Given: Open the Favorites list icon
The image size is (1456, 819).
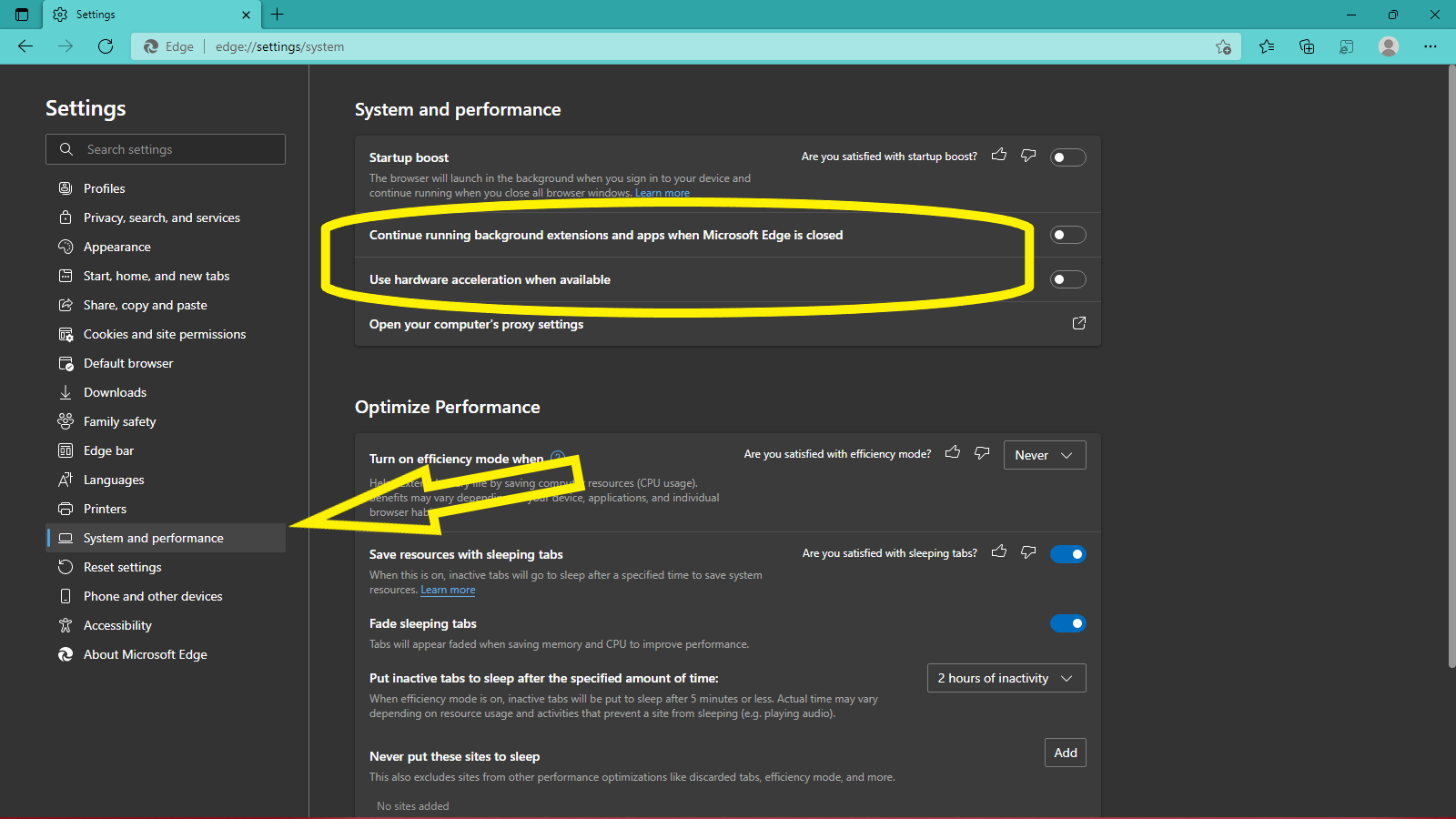Looking at the screenshot, I should click(x=1267, y=46).
